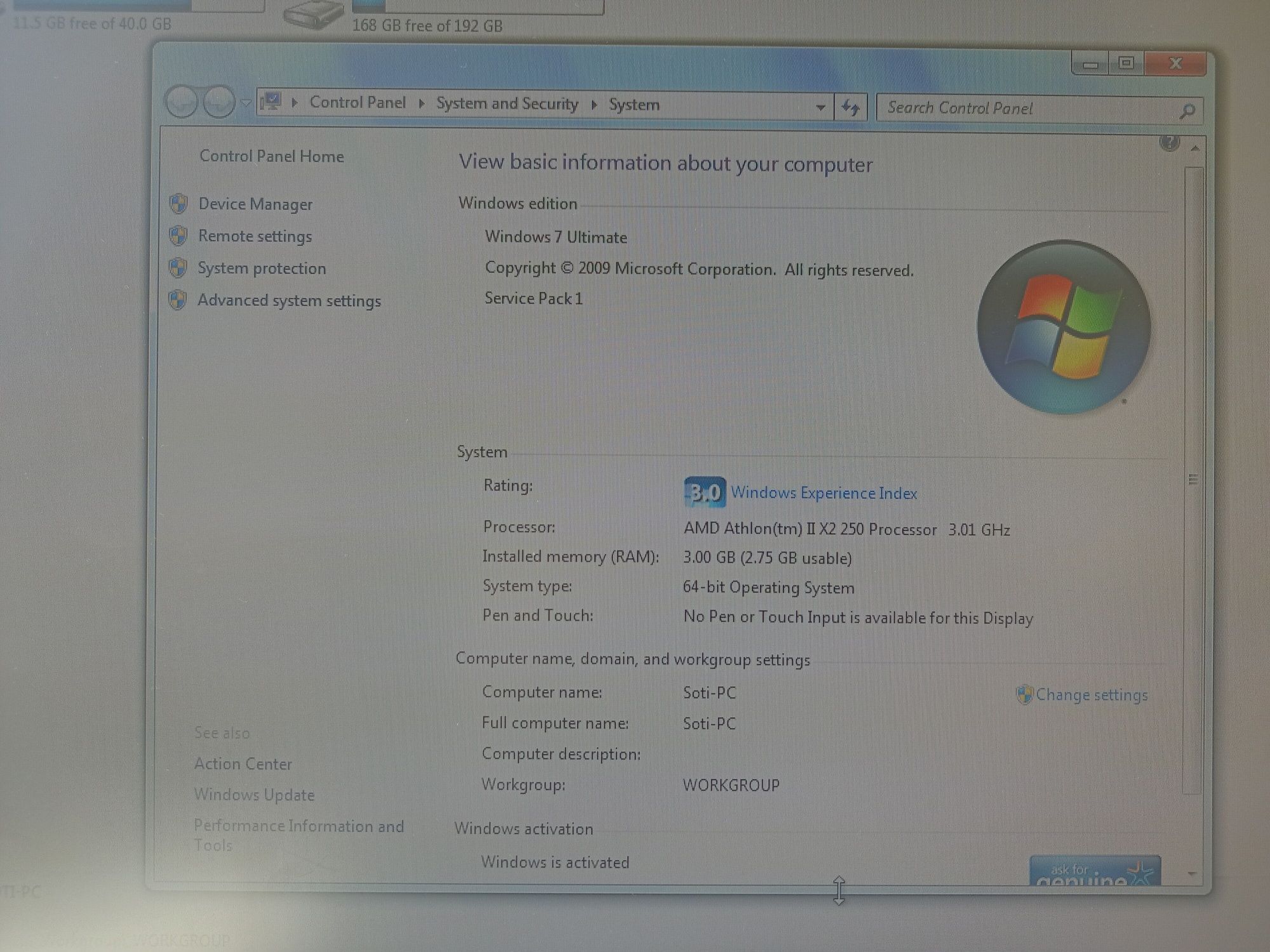The height and width of the screenshot is (952, 1270).
Task: Open address bar history dropdown
Action: tap(820, 107)
